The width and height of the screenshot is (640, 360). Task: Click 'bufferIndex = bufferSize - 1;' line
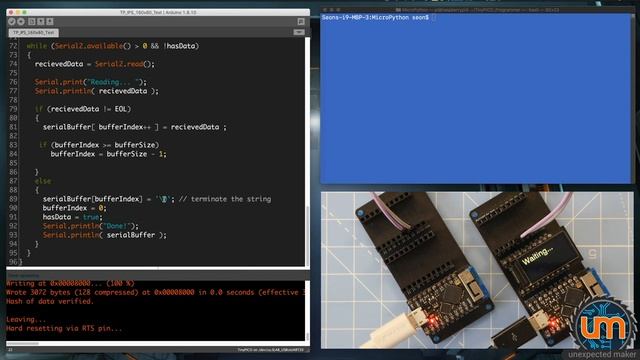click(109, 154)
